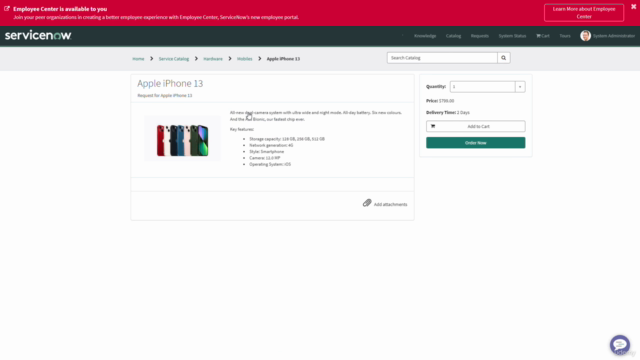Go to the Home breadcrumb
Screen dimensions: 640x360
pyautogui.click(x=138, y=59)
